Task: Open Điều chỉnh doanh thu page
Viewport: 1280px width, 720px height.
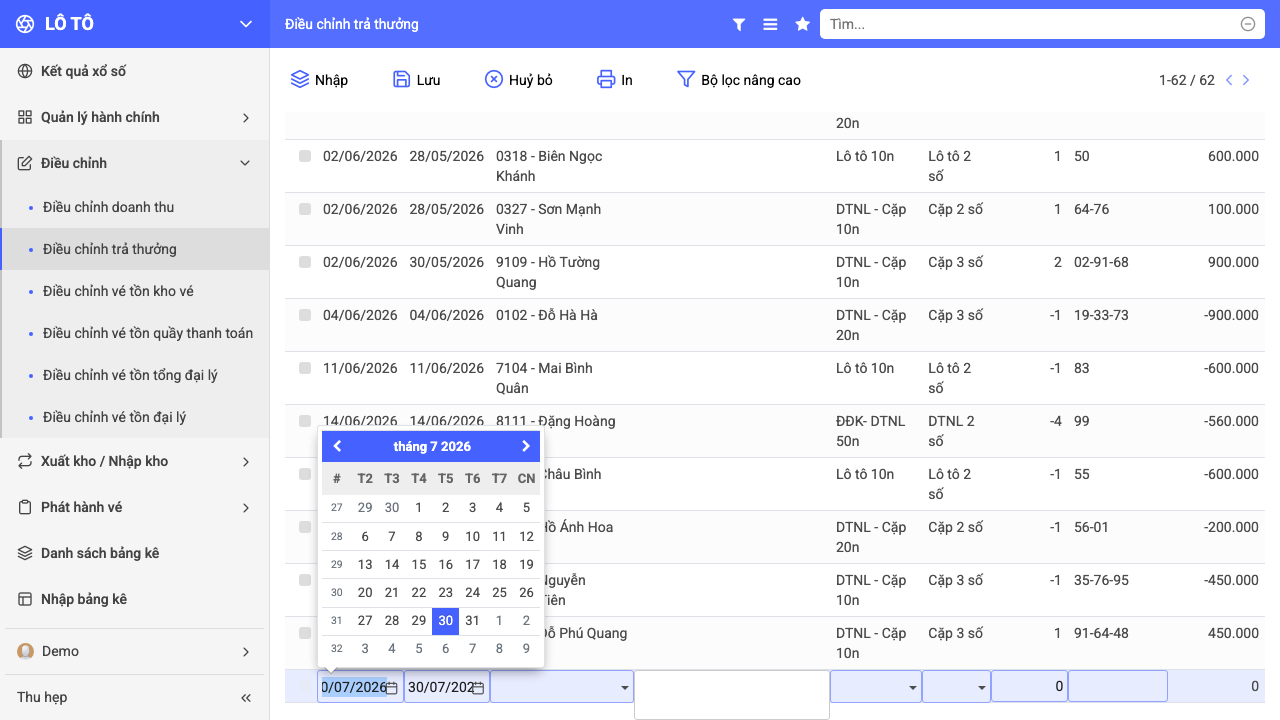Action: pos(109,207)
